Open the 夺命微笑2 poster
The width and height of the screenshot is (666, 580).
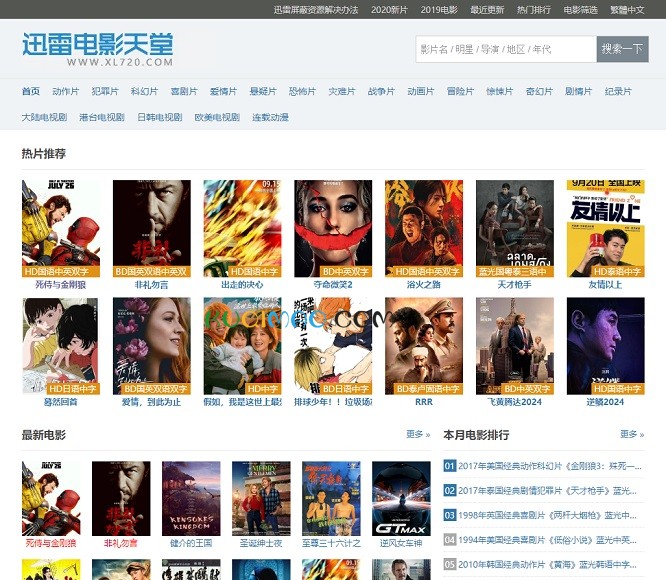click(x=333, y=228)
